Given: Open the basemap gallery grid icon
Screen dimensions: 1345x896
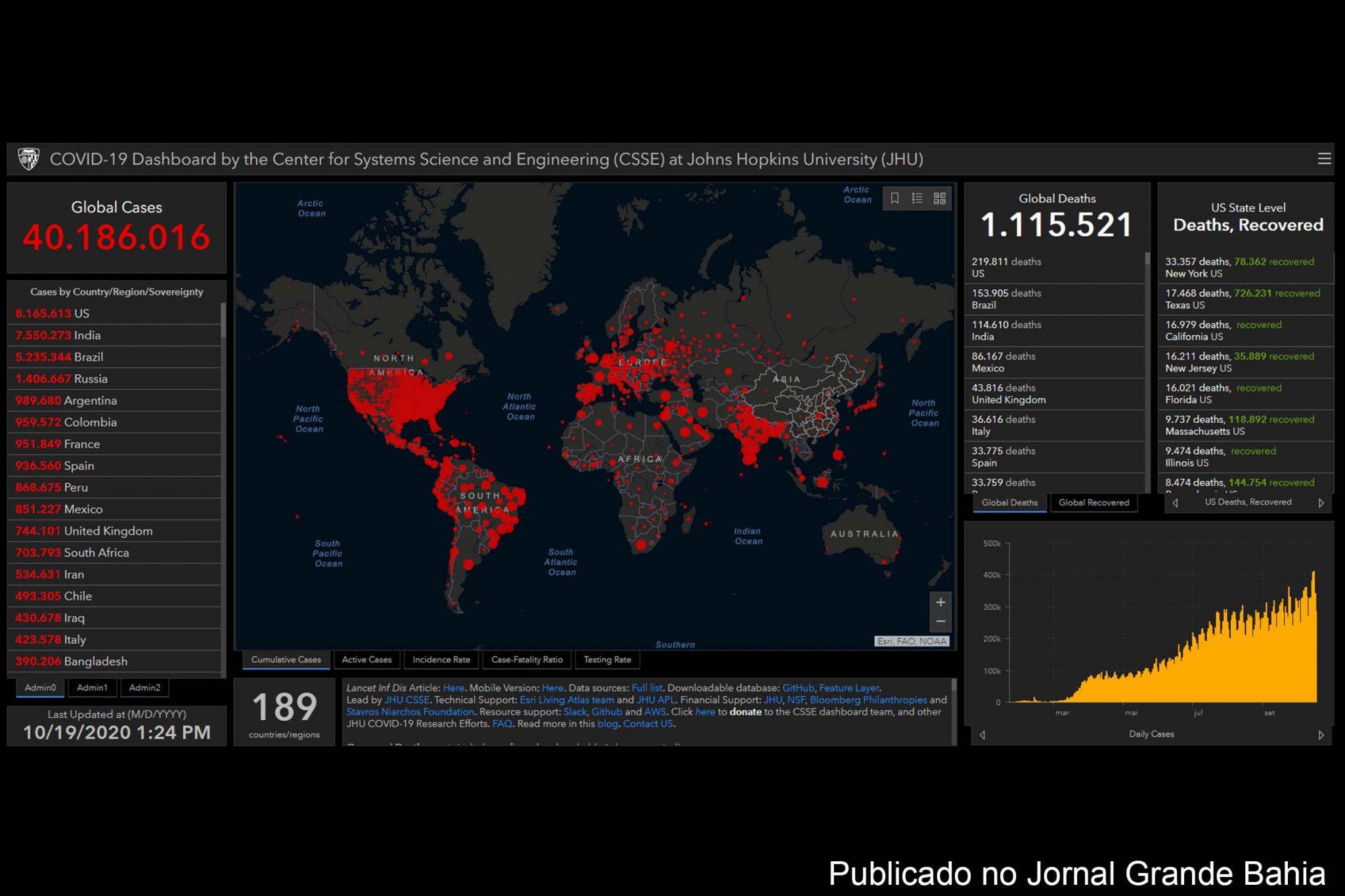Looking at the screenshot, I should pos(940,198).
